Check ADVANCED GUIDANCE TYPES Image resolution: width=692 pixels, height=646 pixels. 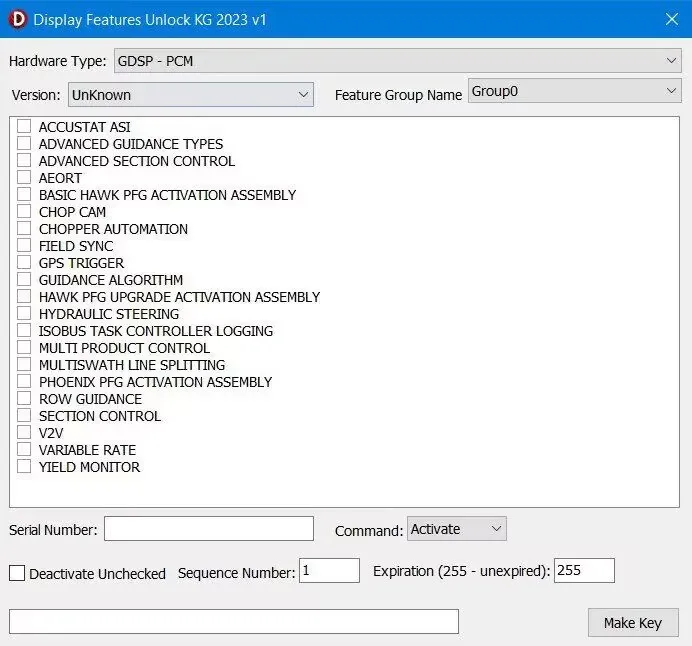[x=24, y=143]
